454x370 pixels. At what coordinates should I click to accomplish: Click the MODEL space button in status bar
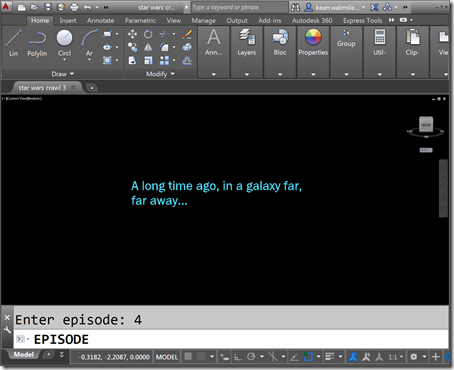pos(167,357)
